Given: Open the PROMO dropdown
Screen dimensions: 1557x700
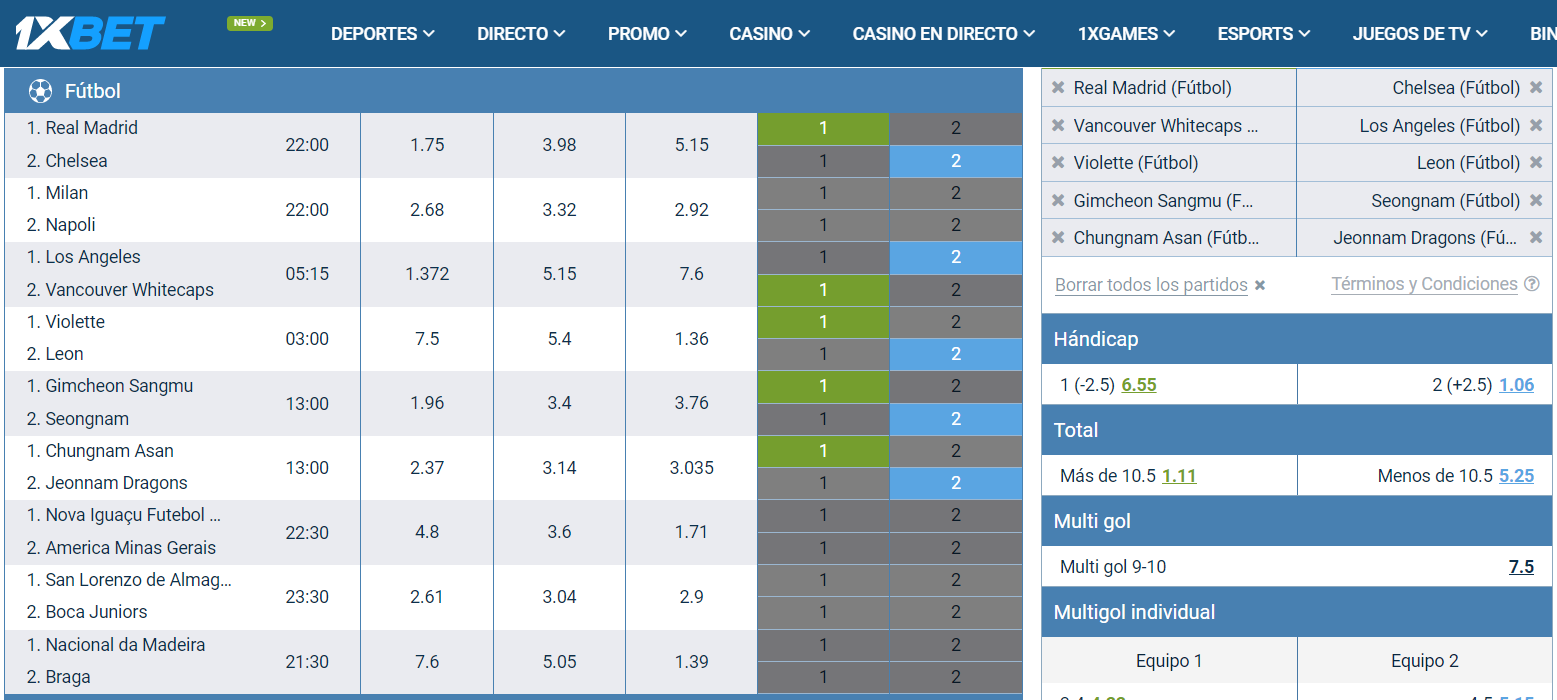Looking at the screenshot, I should (647, 34).
